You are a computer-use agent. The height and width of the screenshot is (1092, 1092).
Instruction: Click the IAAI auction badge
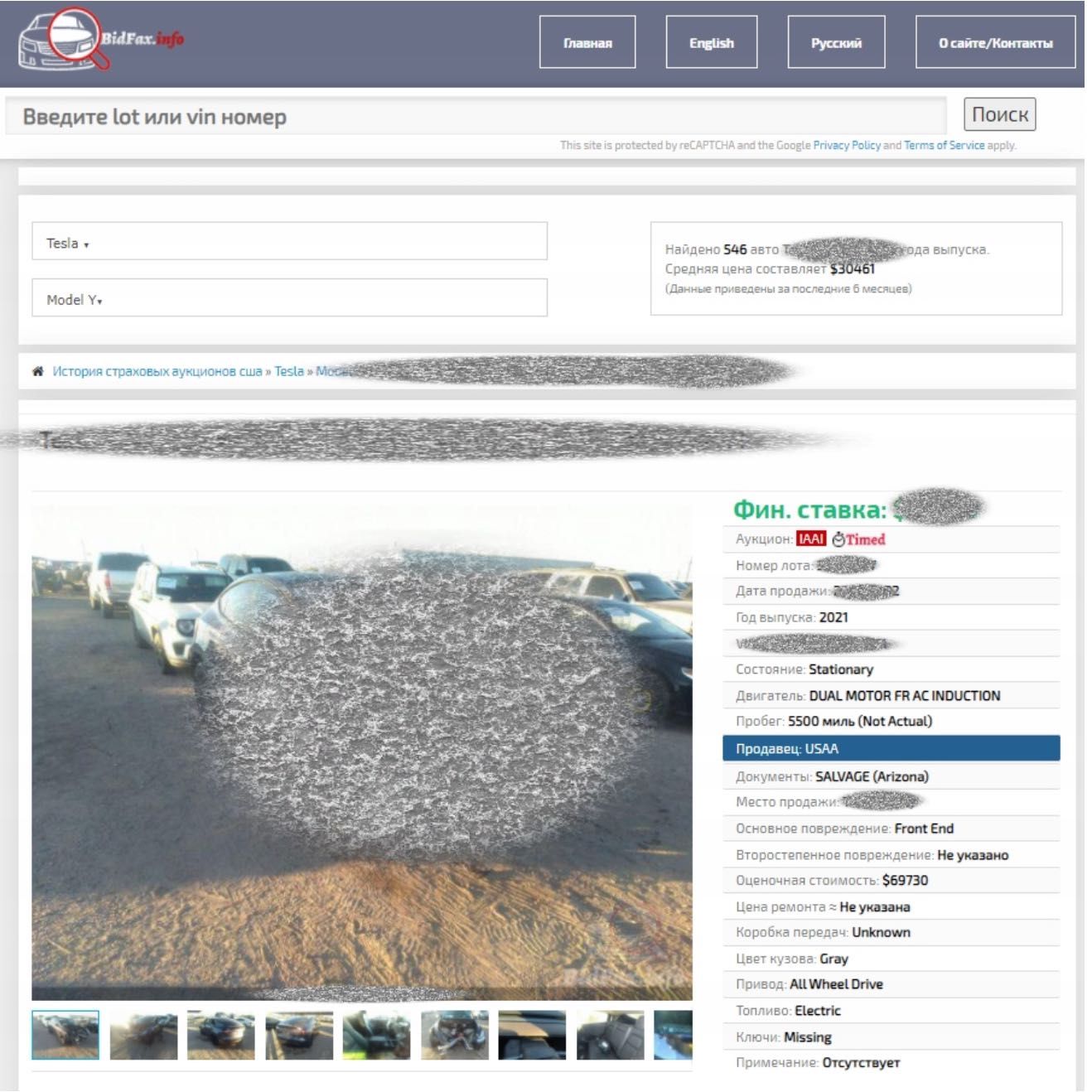click(811, 539)
